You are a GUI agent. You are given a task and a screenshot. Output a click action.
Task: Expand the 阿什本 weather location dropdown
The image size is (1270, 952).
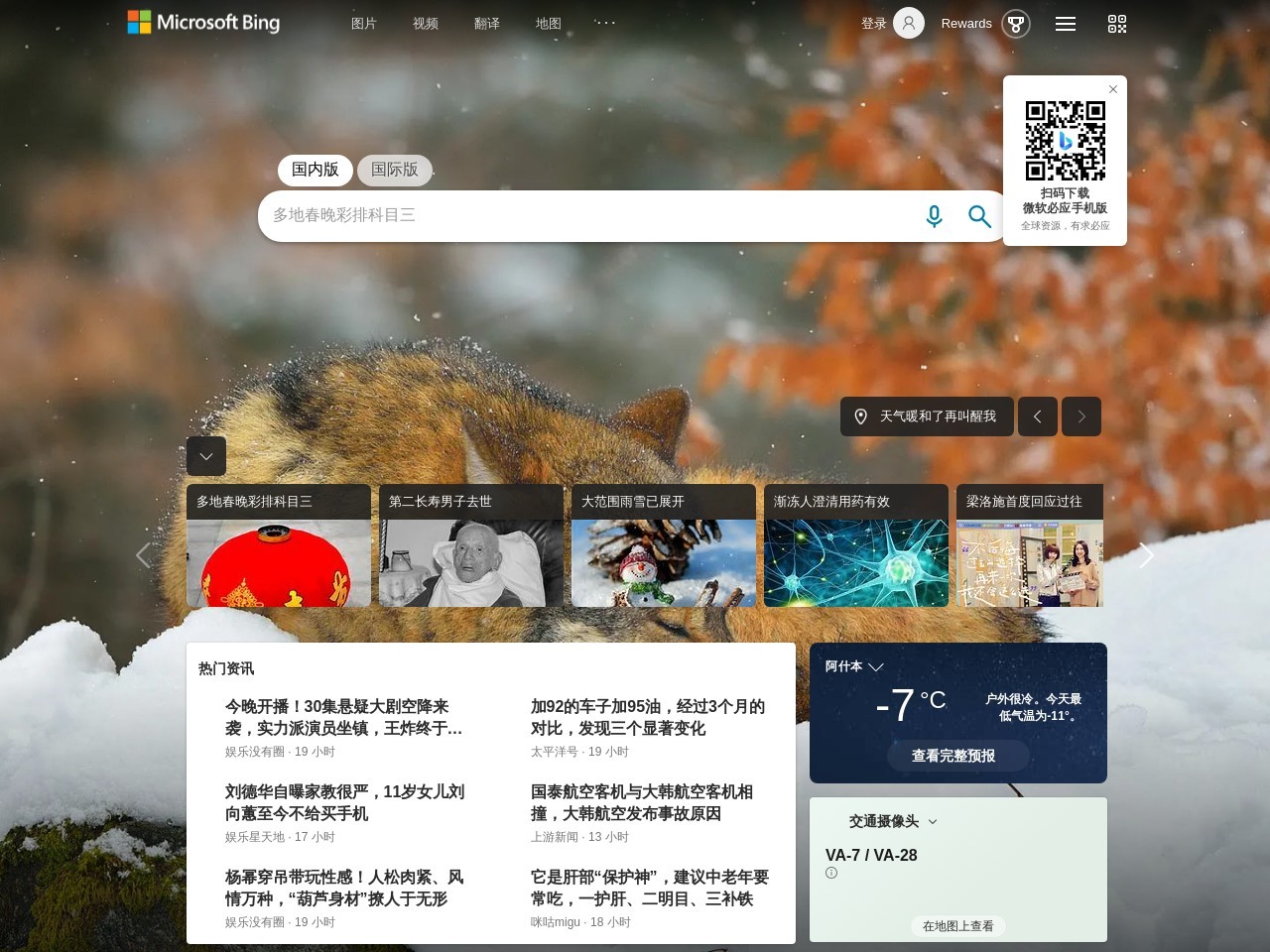876,667
